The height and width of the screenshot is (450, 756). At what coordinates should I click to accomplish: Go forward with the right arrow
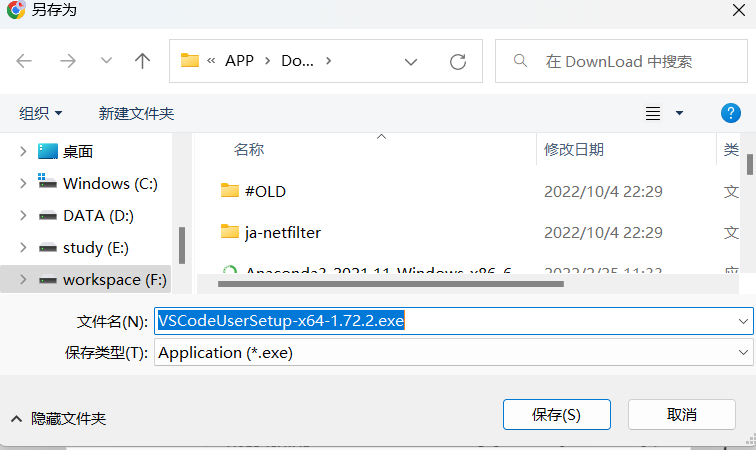click(x=68, y=61)
